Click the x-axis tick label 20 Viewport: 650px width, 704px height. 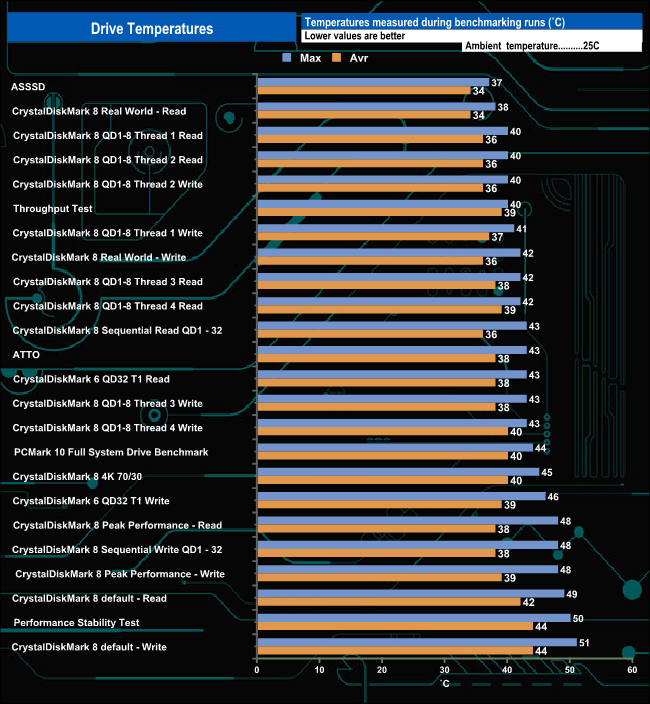382,670
